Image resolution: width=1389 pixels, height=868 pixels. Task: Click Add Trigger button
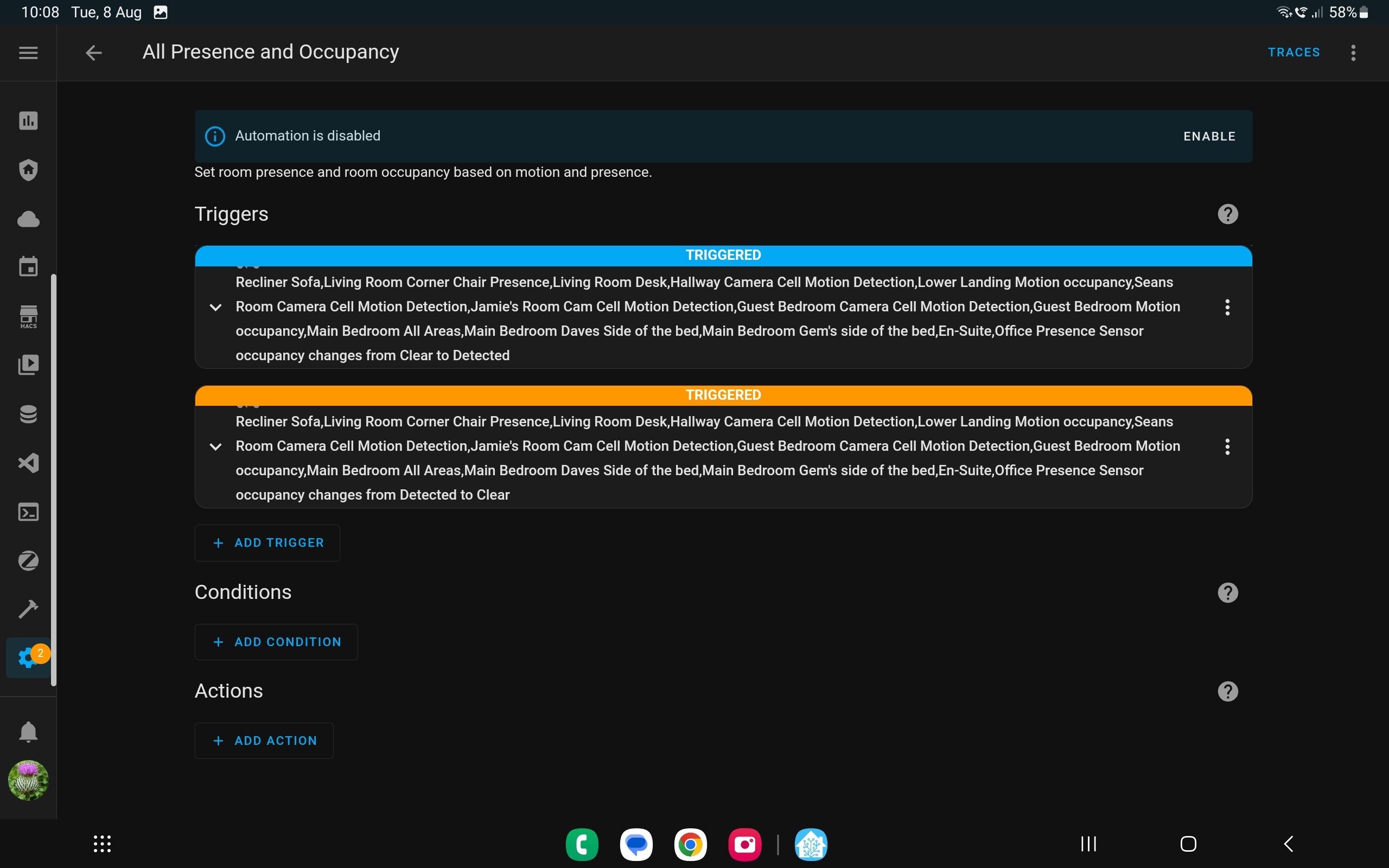point(267,542)
